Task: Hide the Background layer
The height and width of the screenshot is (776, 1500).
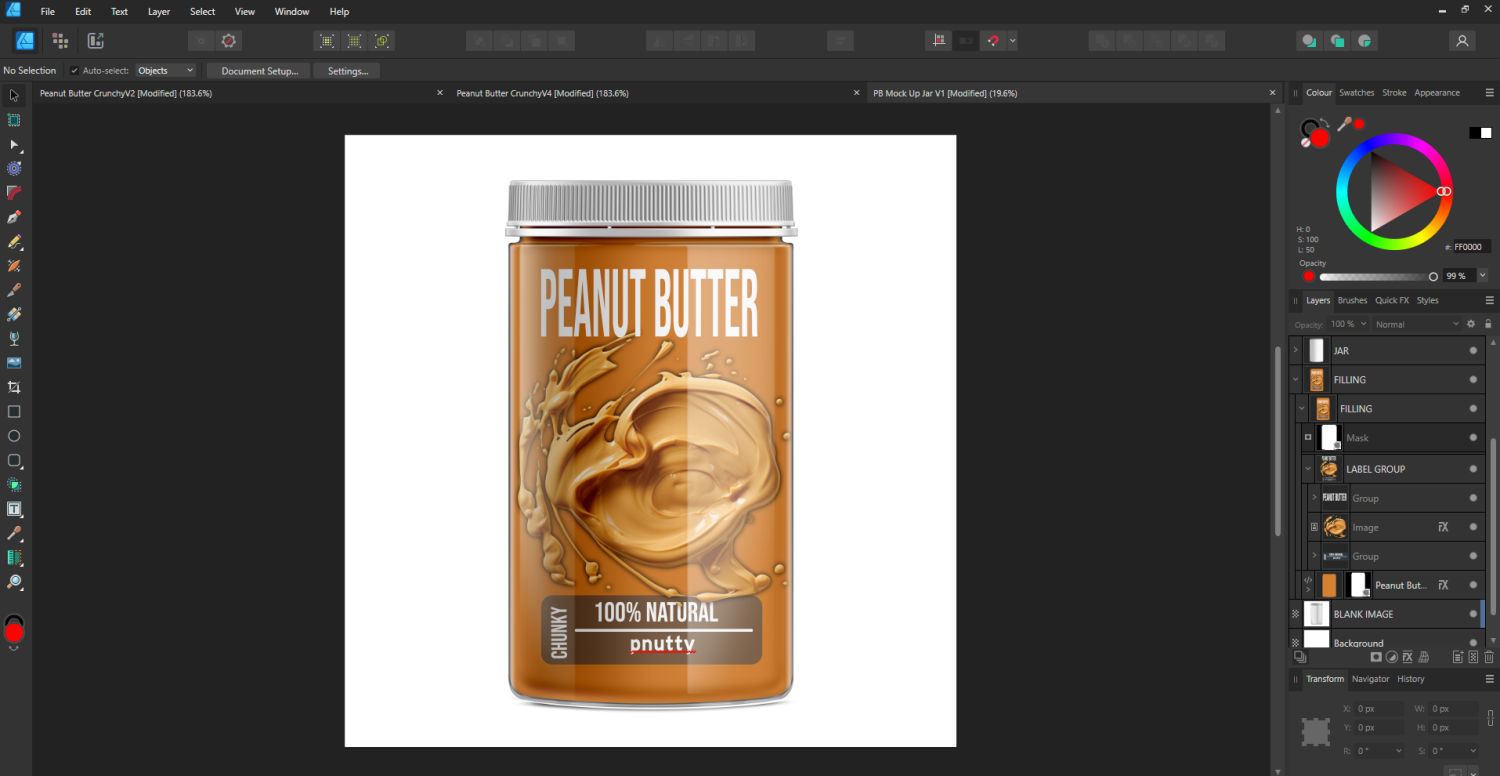Action: 1473,643
